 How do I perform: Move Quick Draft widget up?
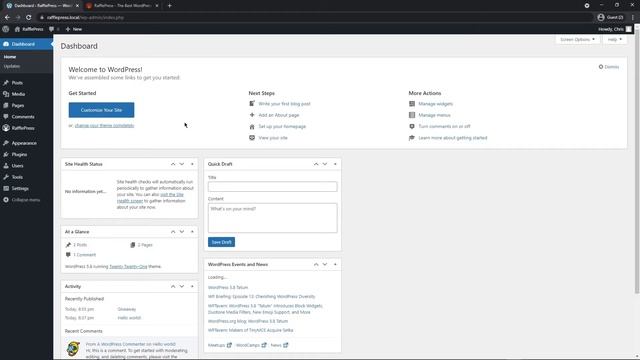(316, 164)
